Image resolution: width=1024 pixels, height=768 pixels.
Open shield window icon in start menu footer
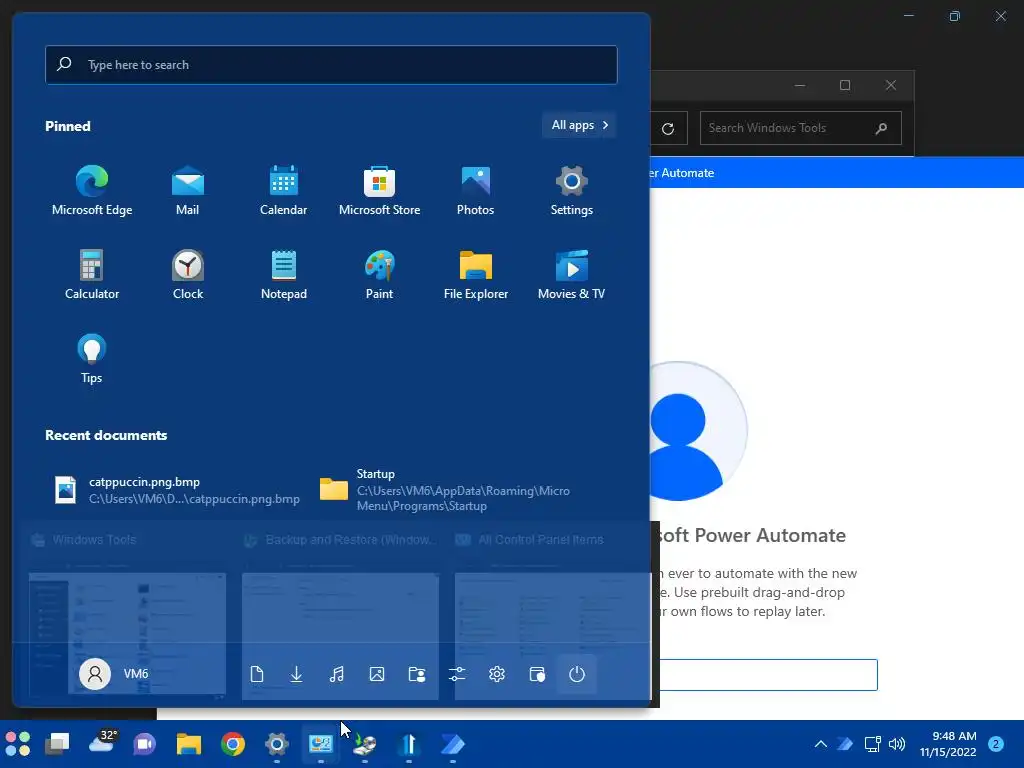pos(537,674)
